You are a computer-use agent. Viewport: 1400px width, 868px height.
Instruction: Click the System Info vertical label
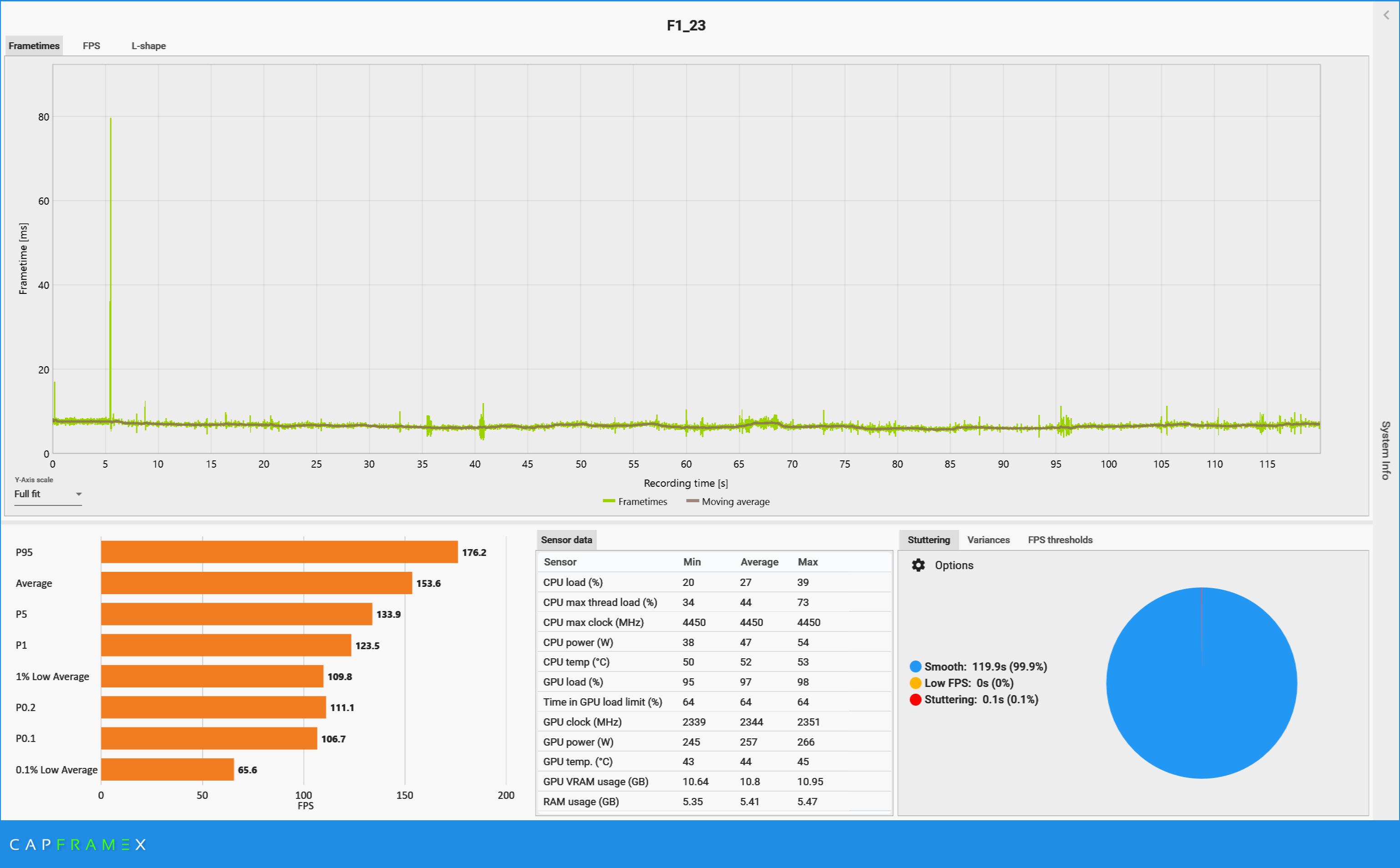click(x=1385, y=450)
